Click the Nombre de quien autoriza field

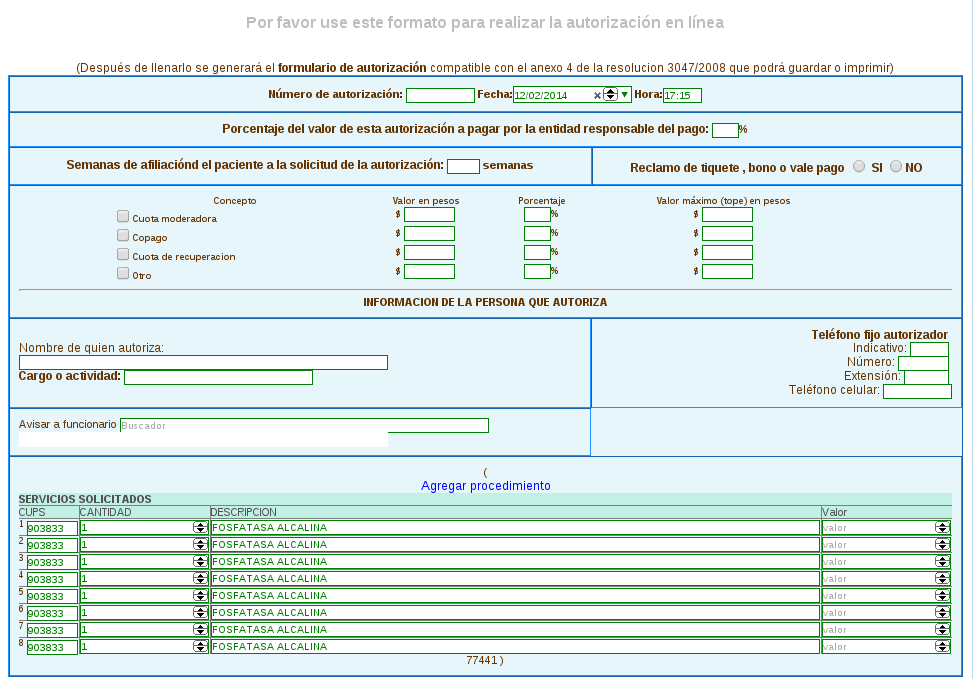tap(203, 363)
